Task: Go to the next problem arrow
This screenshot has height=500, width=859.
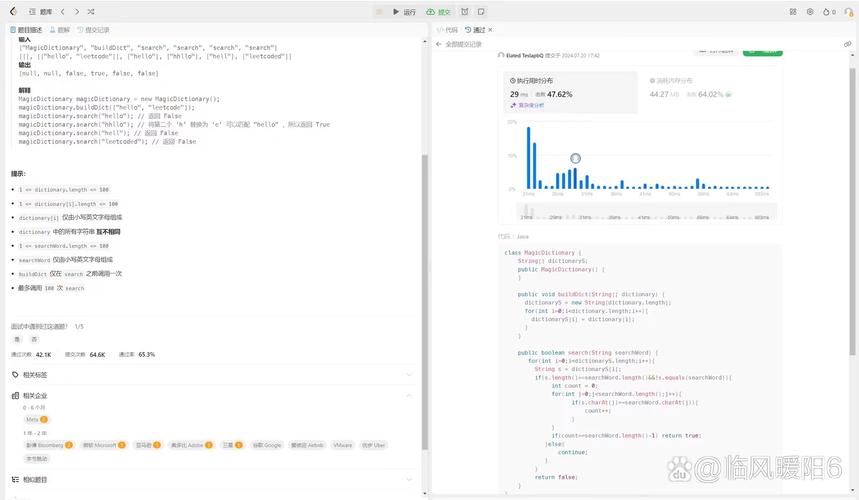Action: click(x=76, y=12)
